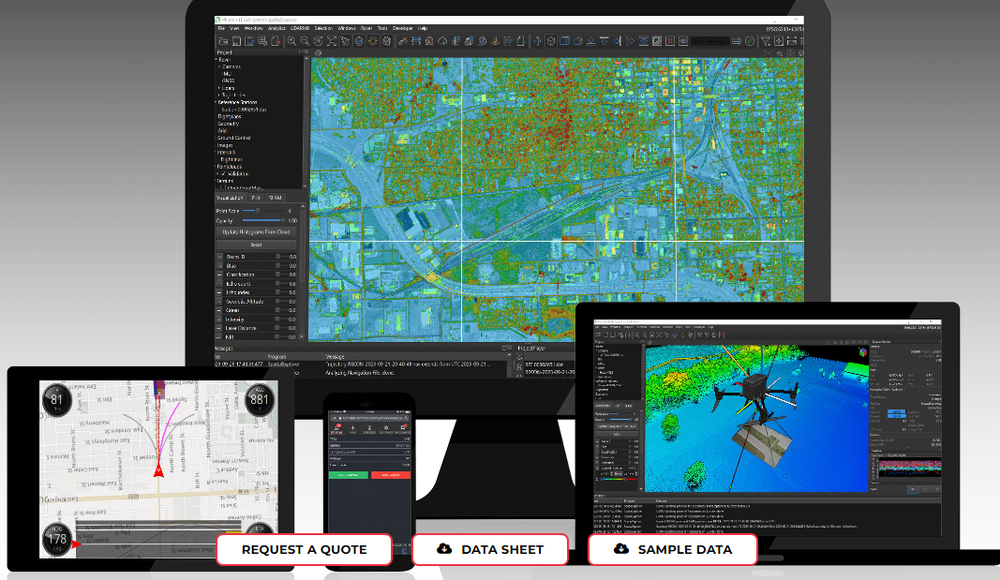This screenshot has height=580, width=1000.
Task: Toggle the Laser Distance attribute row button
Action: 220,328
